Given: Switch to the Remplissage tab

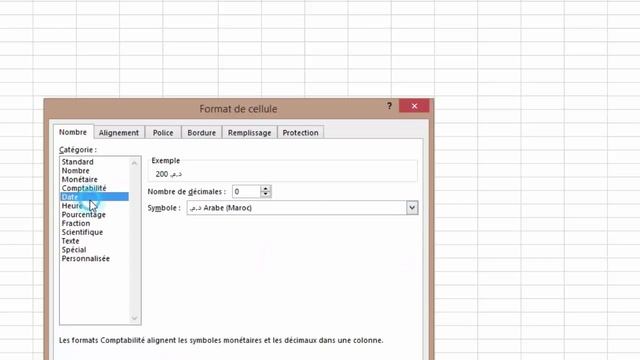Looking at the screenshot, I should [249, 133].
